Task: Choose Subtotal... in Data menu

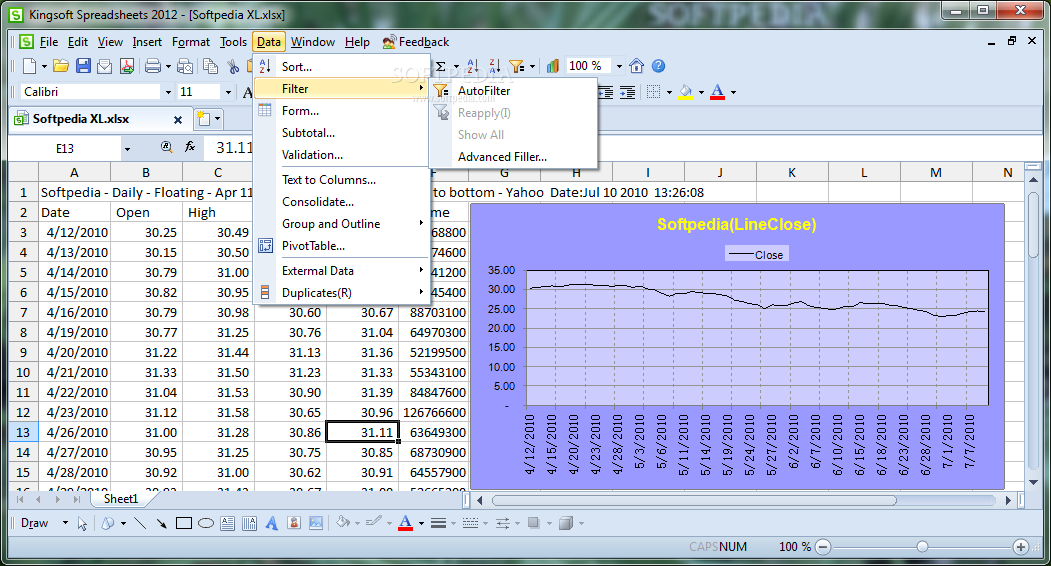Action: click(x=342, y=133)
